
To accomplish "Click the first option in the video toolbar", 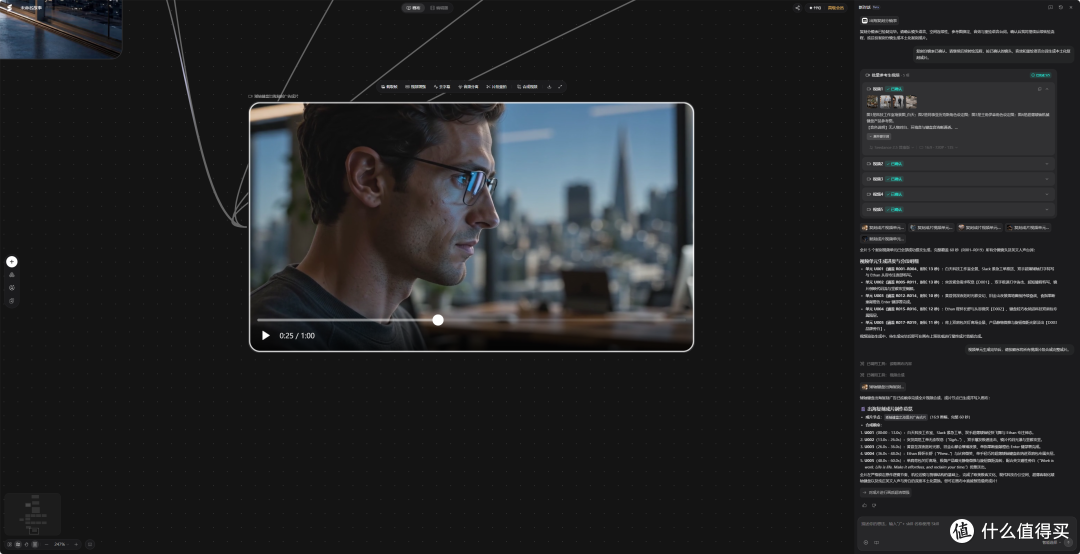I will tap(389, 87).
